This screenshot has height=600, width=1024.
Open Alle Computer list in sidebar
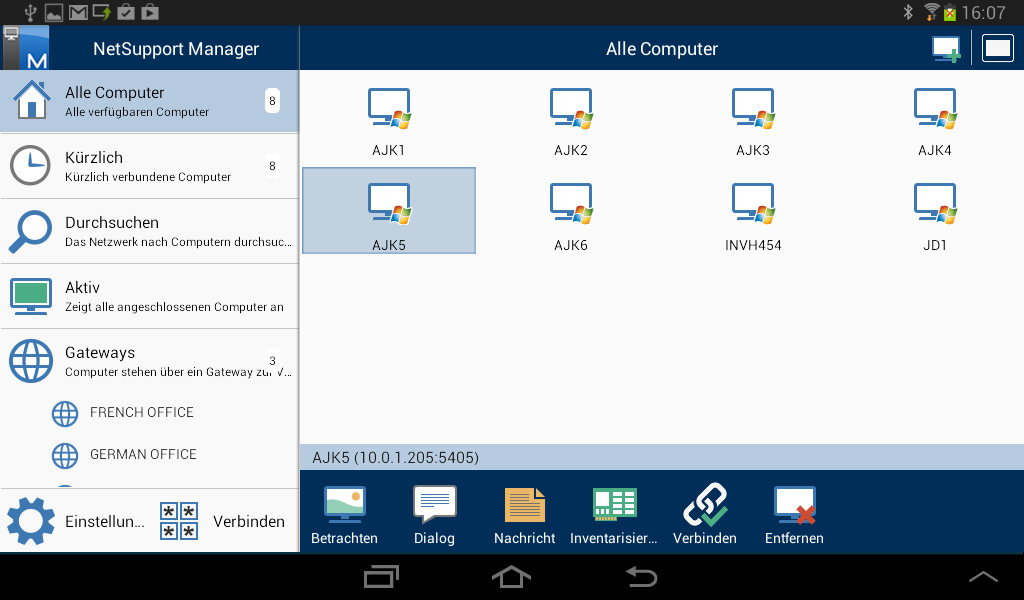[150, 101]
